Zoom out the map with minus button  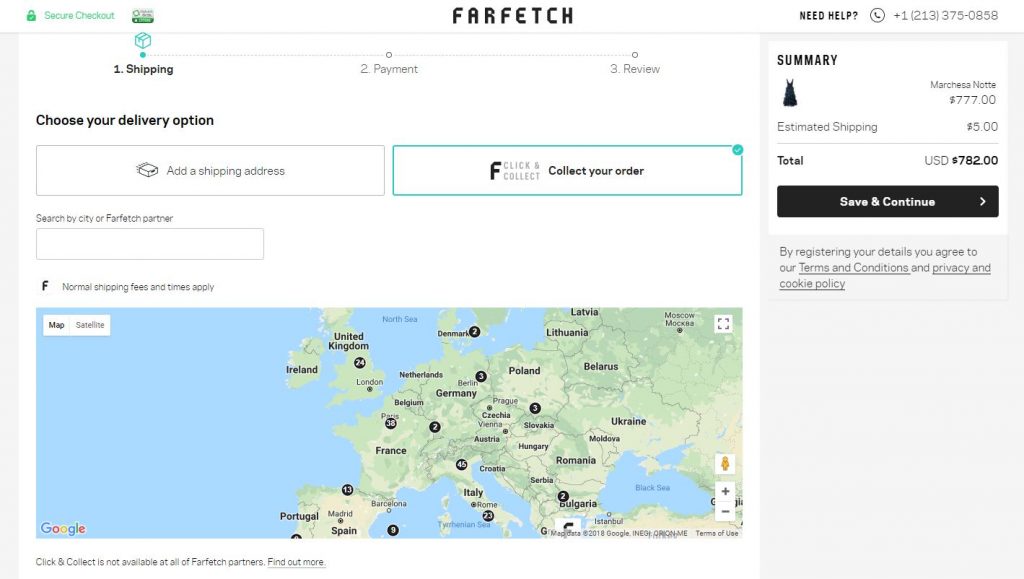click(725, 511)
